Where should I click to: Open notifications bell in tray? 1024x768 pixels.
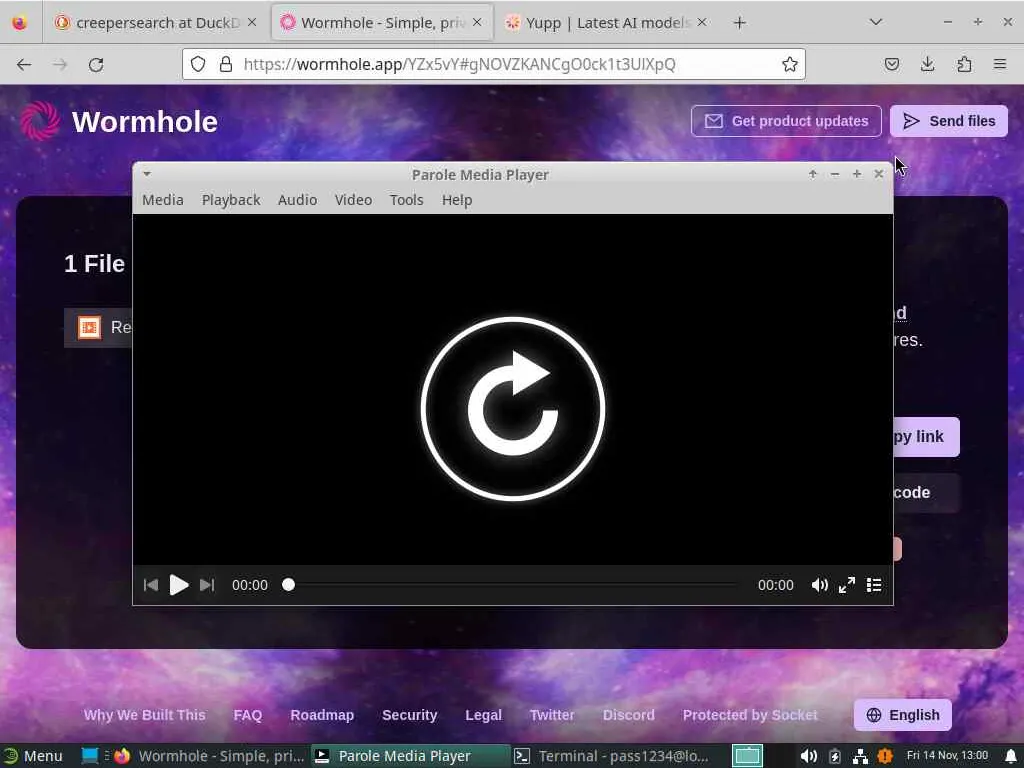pyautogui.click(x=1011, y=756)
